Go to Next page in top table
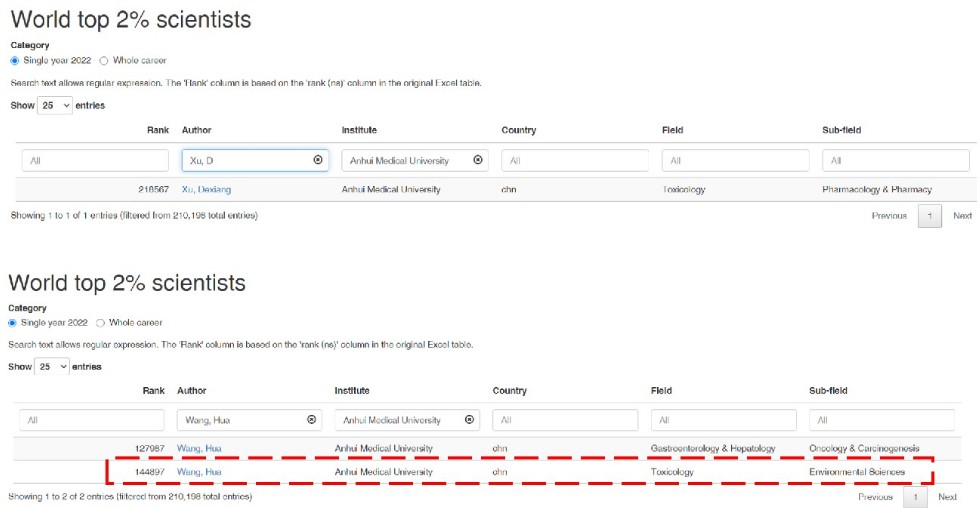 tap(962, 216)
